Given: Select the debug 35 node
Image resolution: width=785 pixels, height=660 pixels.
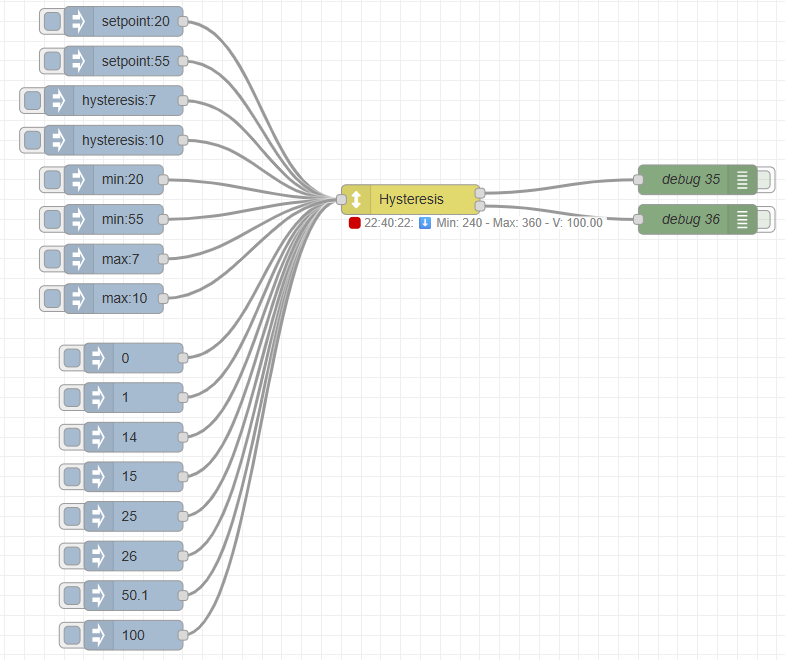Looking at the screenshot, I should click(697, 179).
